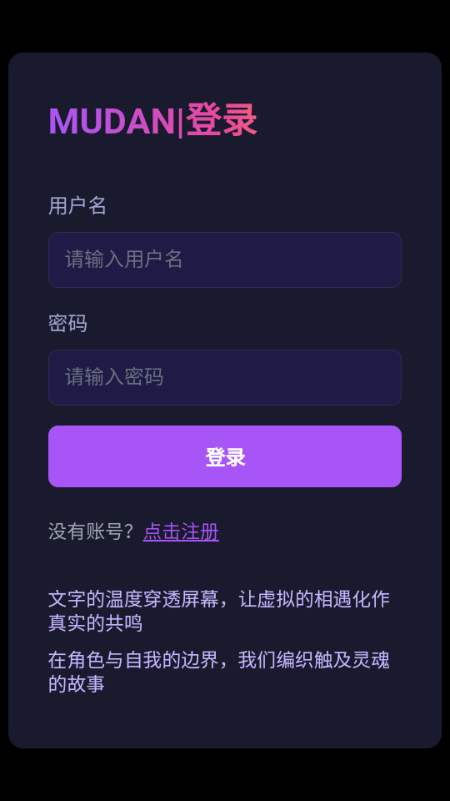450x801 pixels.
Task: Go to sign-up via 点击注册
Action: [x=181, y=532]
